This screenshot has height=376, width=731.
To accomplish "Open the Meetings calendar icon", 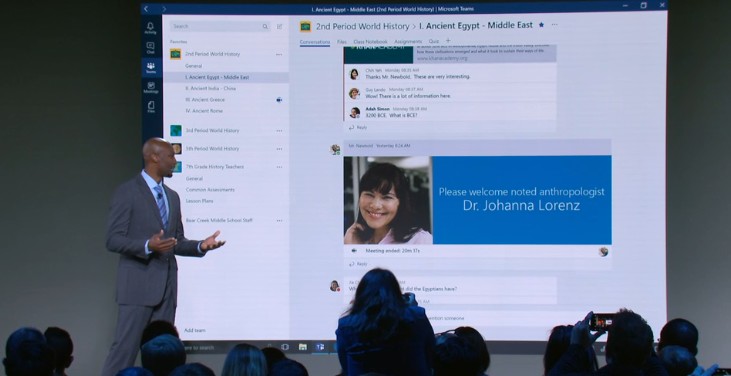I will click(x=151, y=88).
